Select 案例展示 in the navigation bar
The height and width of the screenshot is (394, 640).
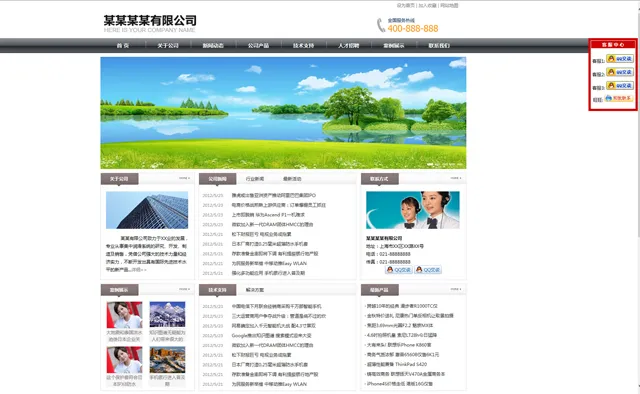tap(394, 45)
